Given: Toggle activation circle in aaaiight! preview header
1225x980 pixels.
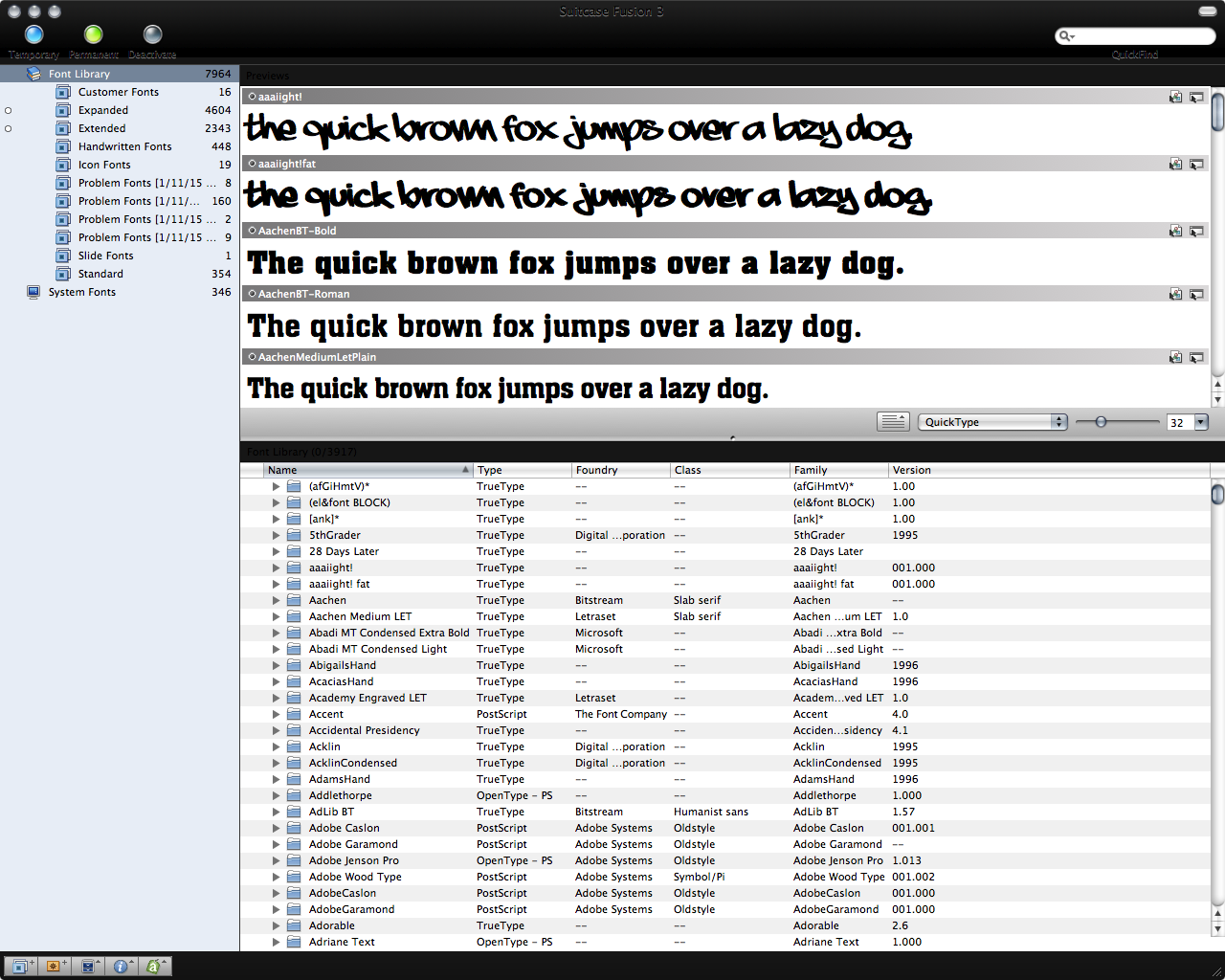Looking at the screenshot, I should (x=252, y=97).
